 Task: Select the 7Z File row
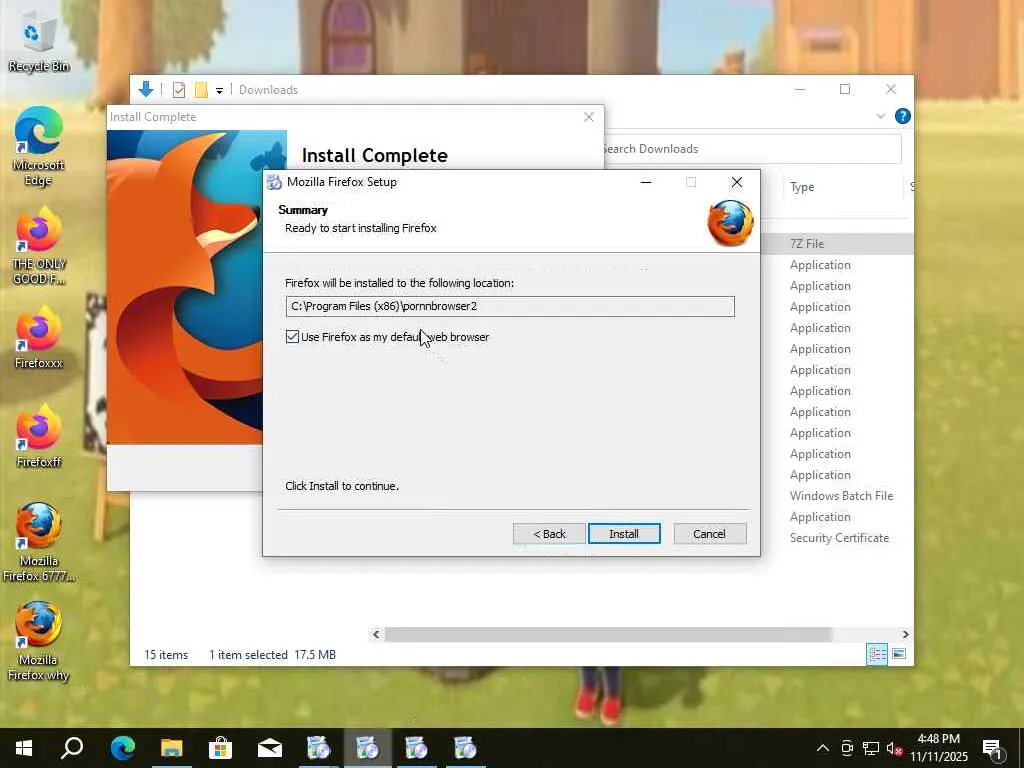(x=838, y=244)
